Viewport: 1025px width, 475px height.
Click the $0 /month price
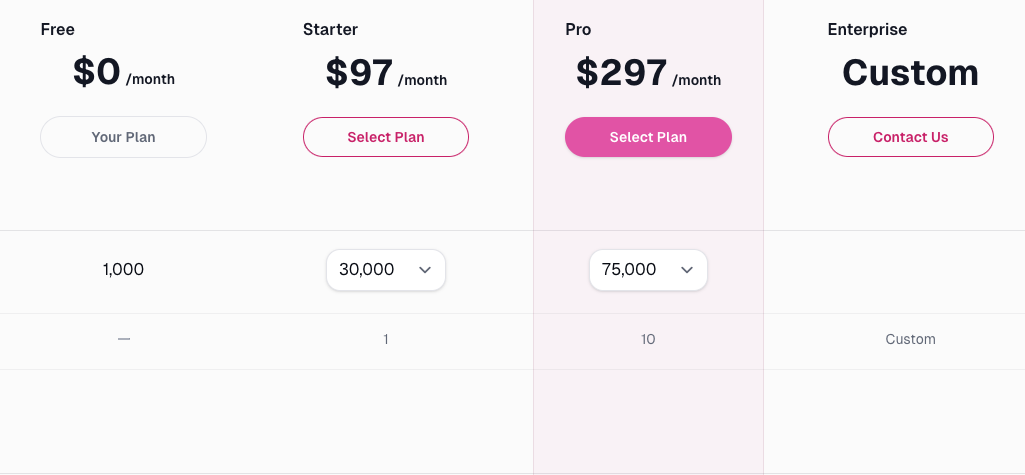pos(124,73)
